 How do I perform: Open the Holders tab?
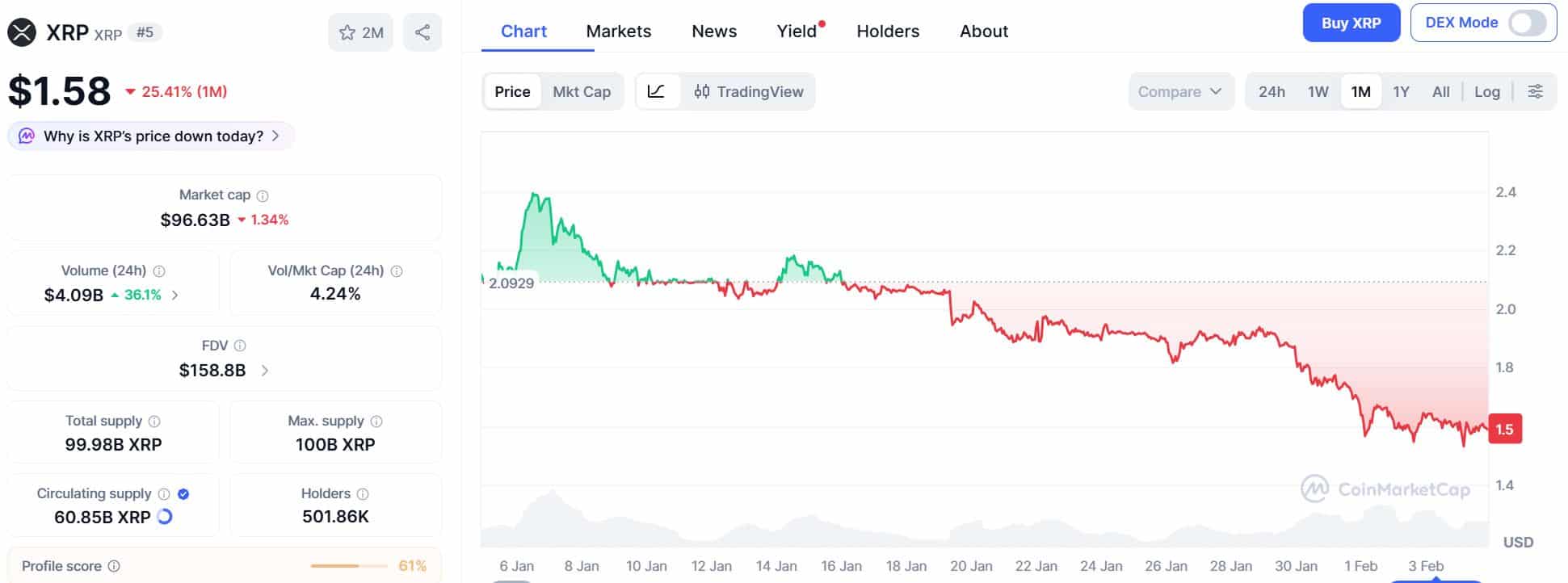tap(887, 31)
